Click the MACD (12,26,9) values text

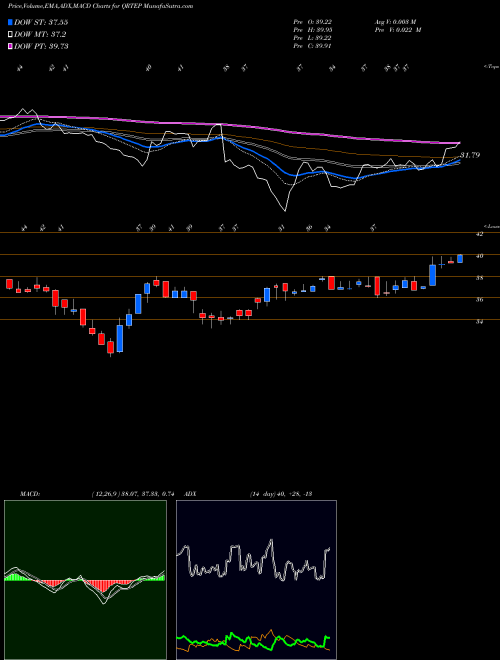click(x=133, y=494)
